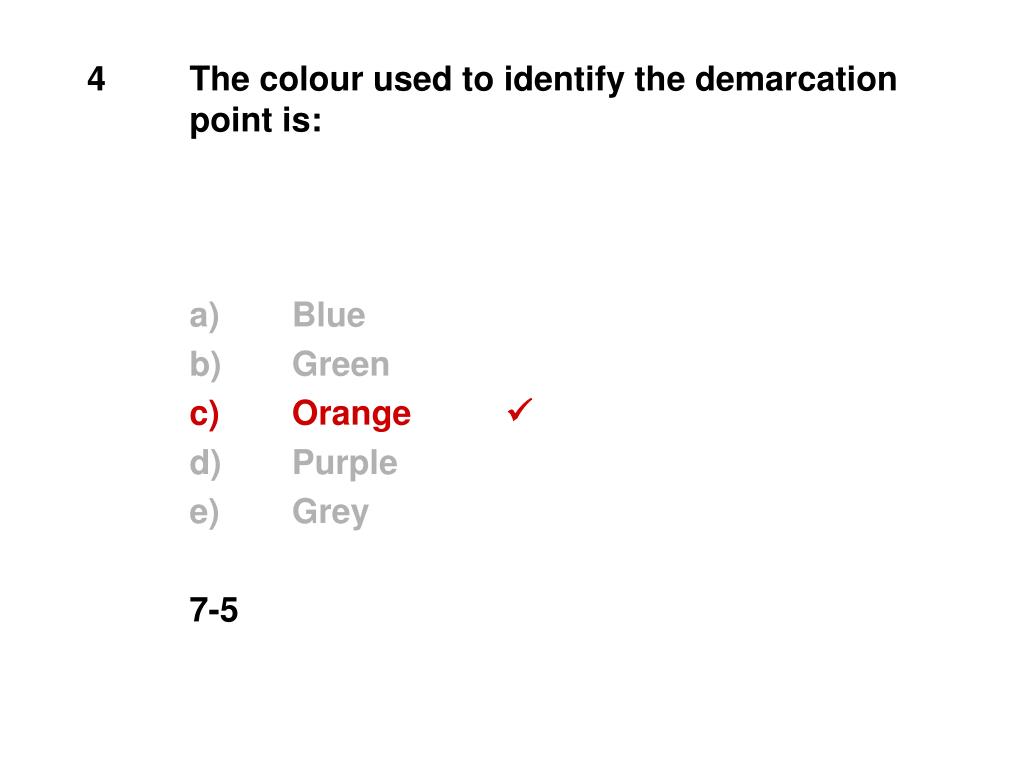Image resolution: width=1024 pixels, height=768 pixels.
Task: Click the question number 4
Action: coord(96,79)
